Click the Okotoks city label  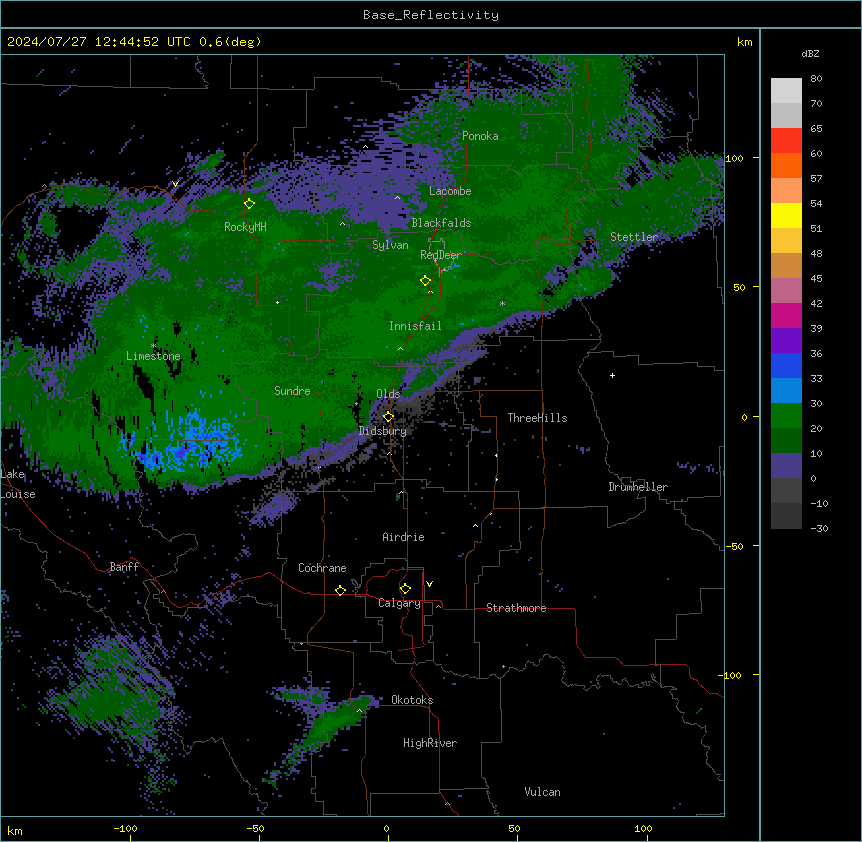[412, 700]
